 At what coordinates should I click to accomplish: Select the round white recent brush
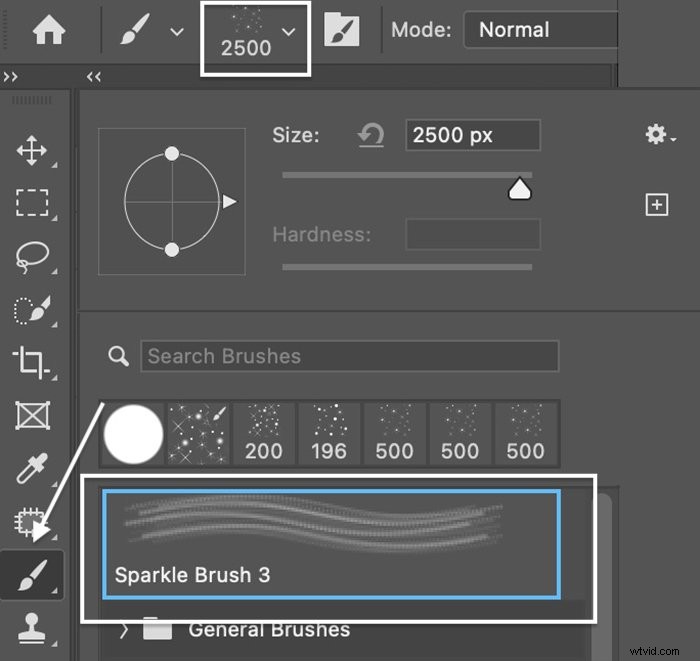coord(133,434)
